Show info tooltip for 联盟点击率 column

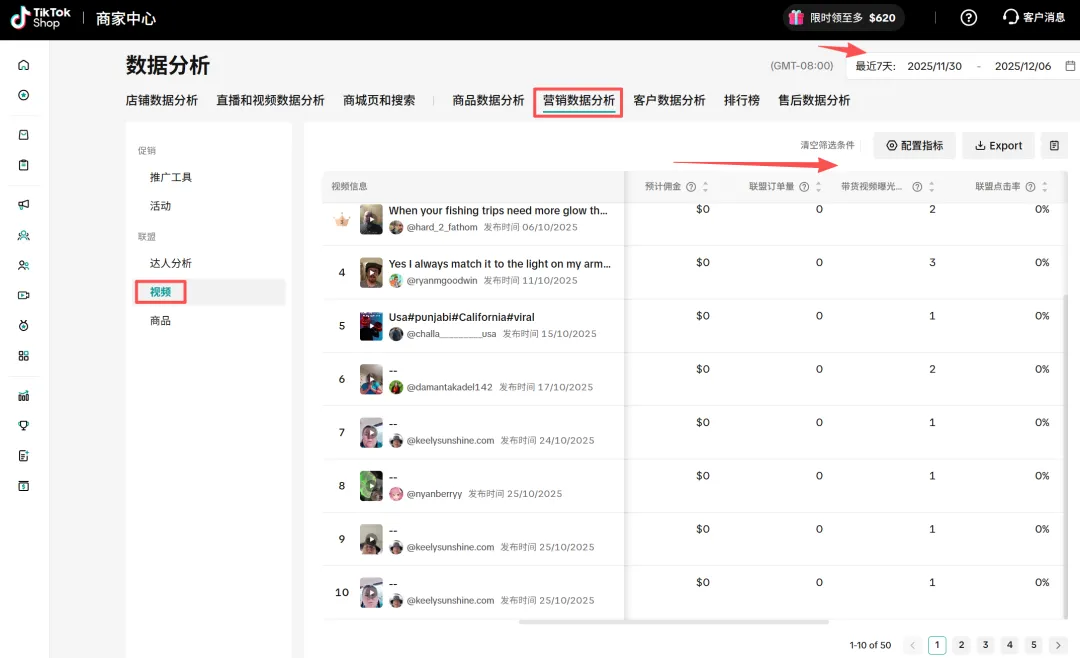[1044, 187]
